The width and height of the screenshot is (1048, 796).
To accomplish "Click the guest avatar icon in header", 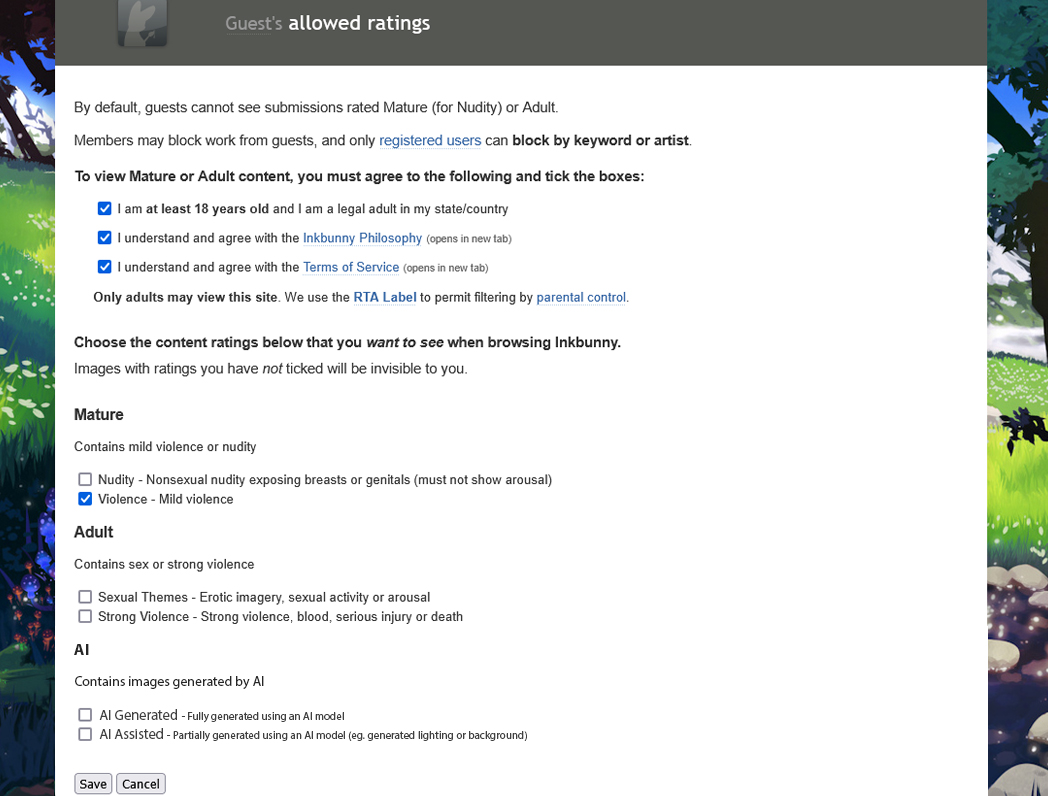I will 142,22.
